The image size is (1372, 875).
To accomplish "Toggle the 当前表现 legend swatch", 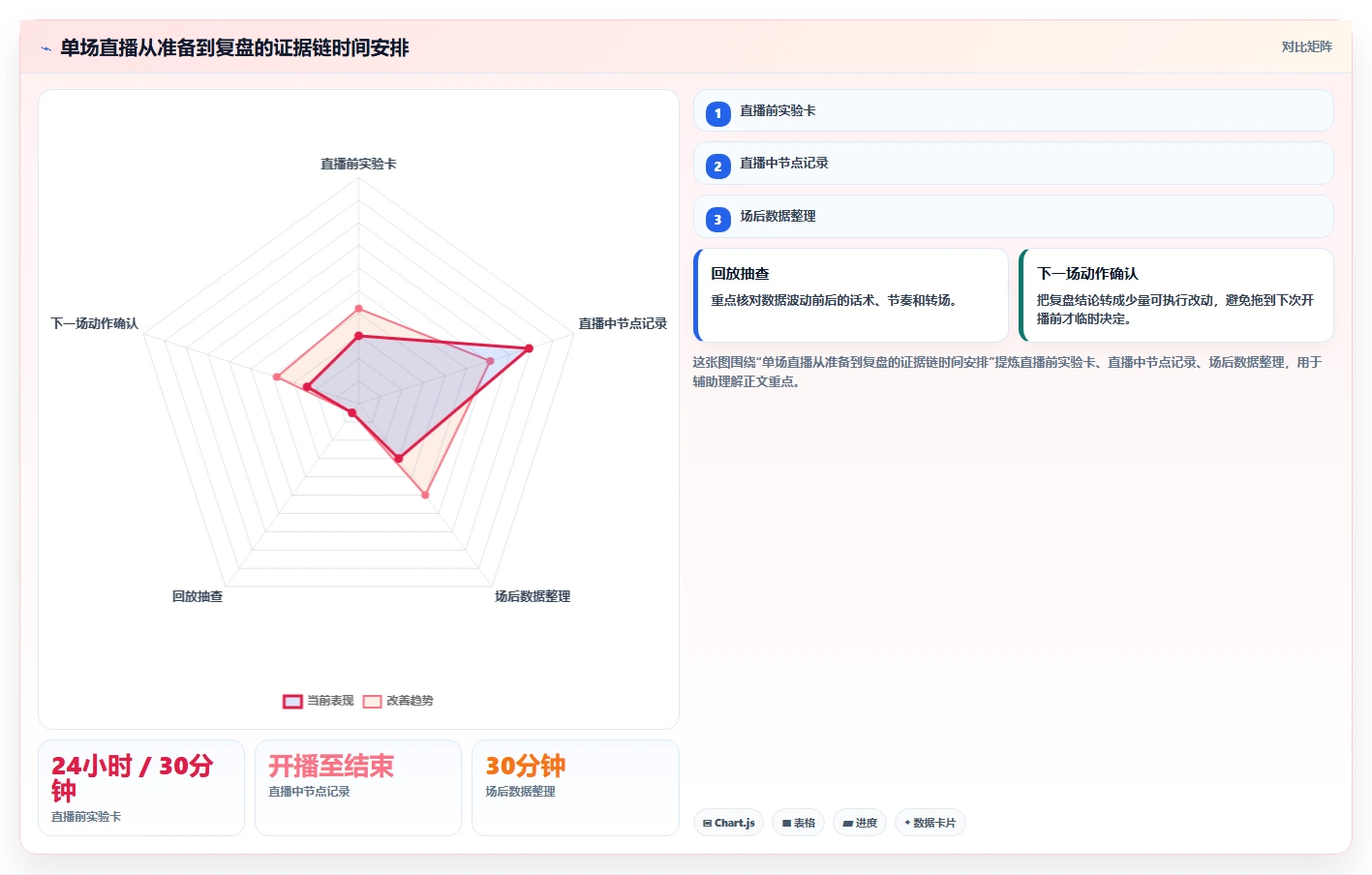I will (x=292, y=701).
